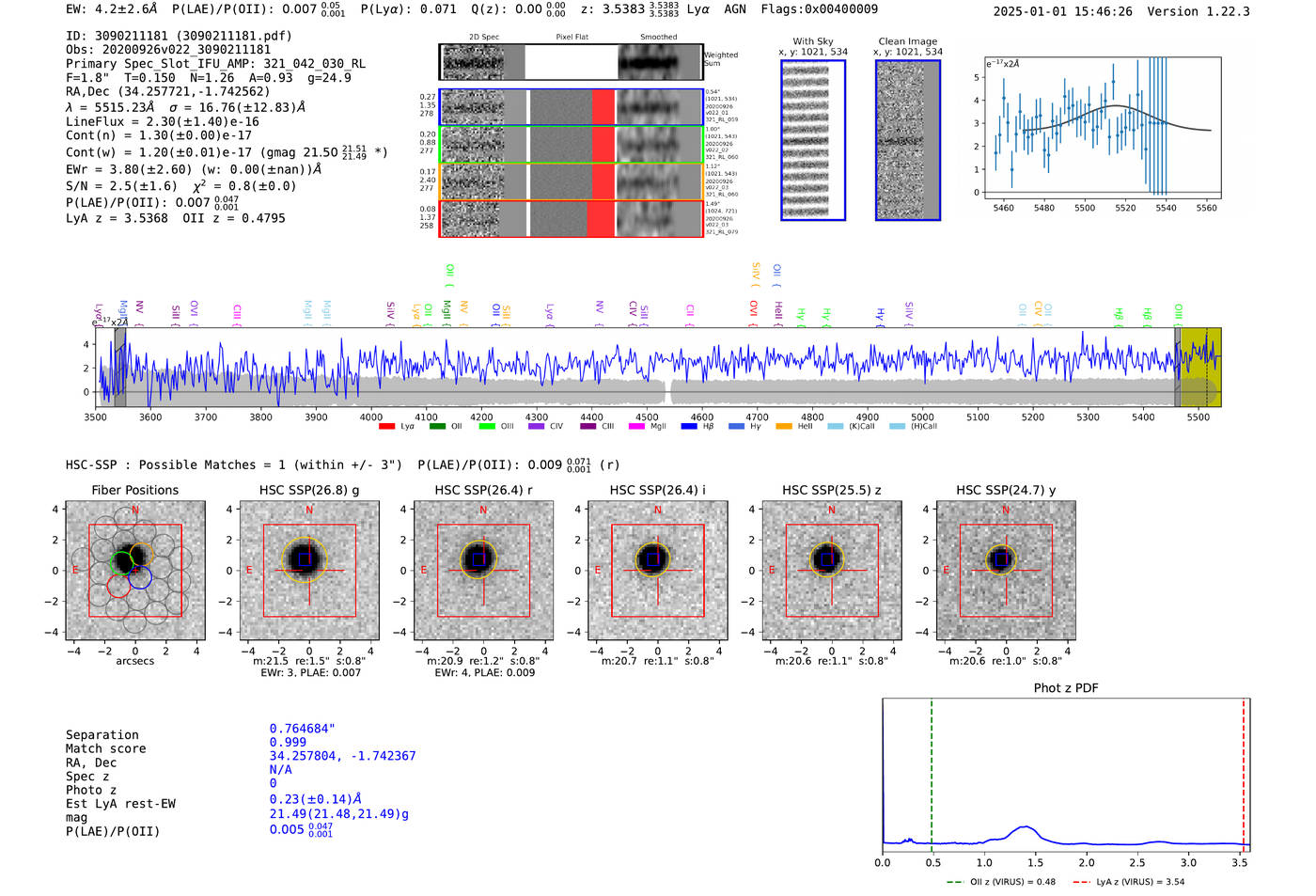1316x896 pixels.
Task: Click the orange HeII legend swatch
Action: [x=784, y=426]
